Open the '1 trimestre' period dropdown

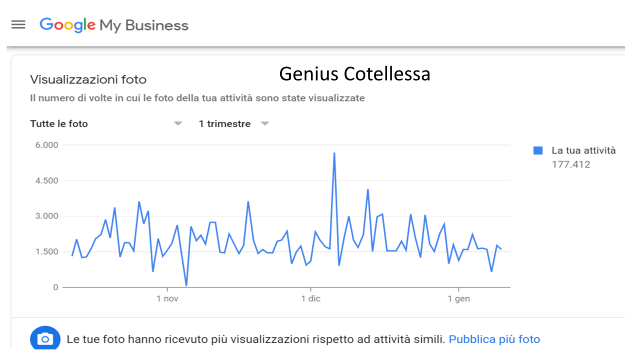pos(233,124)
